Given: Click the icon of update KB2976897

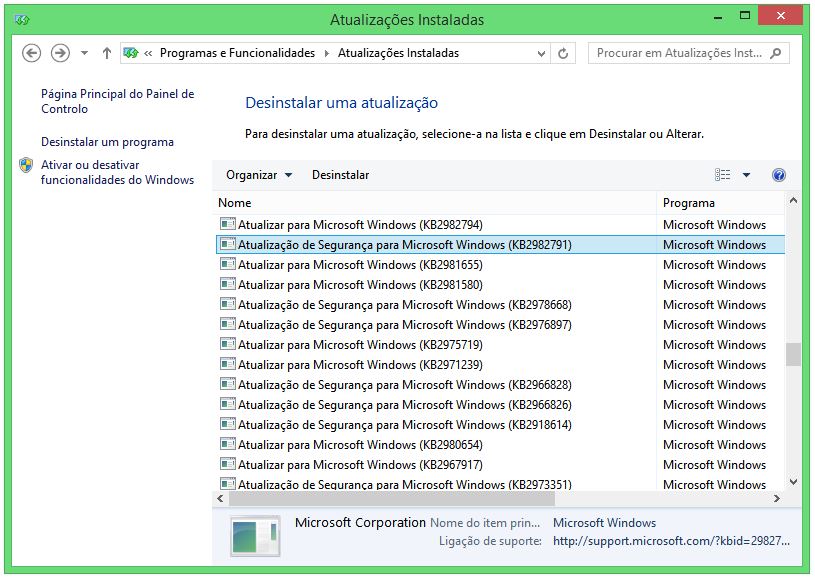Looking at the screenshot, I should click(x=228, y=324).
